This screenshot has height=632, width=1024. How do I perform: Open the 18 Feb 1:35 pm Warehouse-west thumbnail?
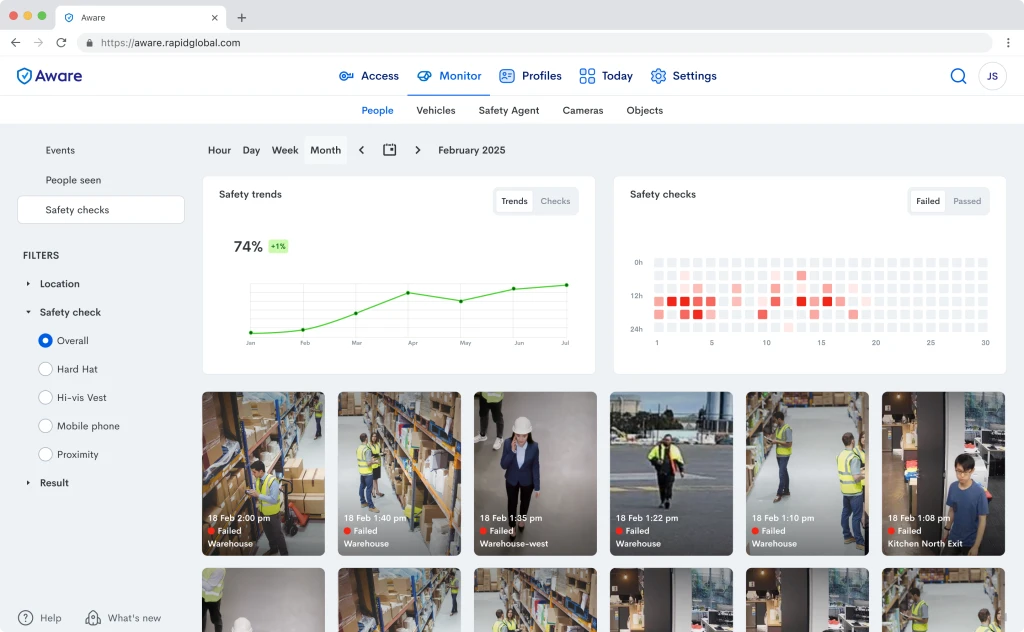535,473
